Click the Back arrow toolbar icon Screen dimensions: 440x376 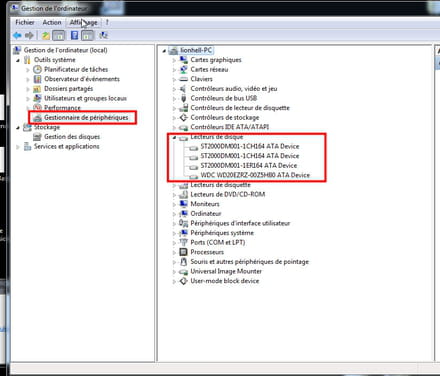click(17, 35)
